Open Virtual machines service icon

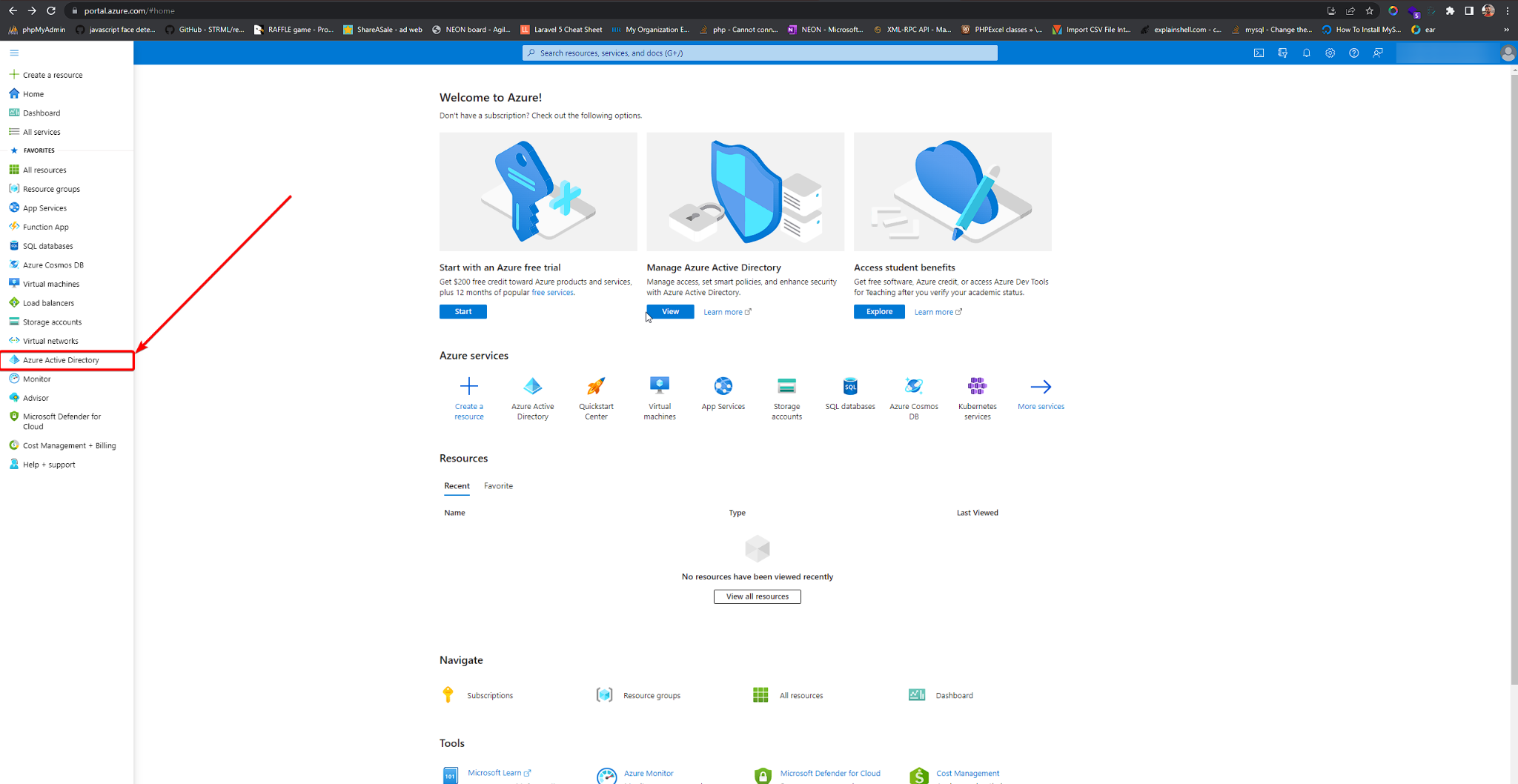(659, 386)
